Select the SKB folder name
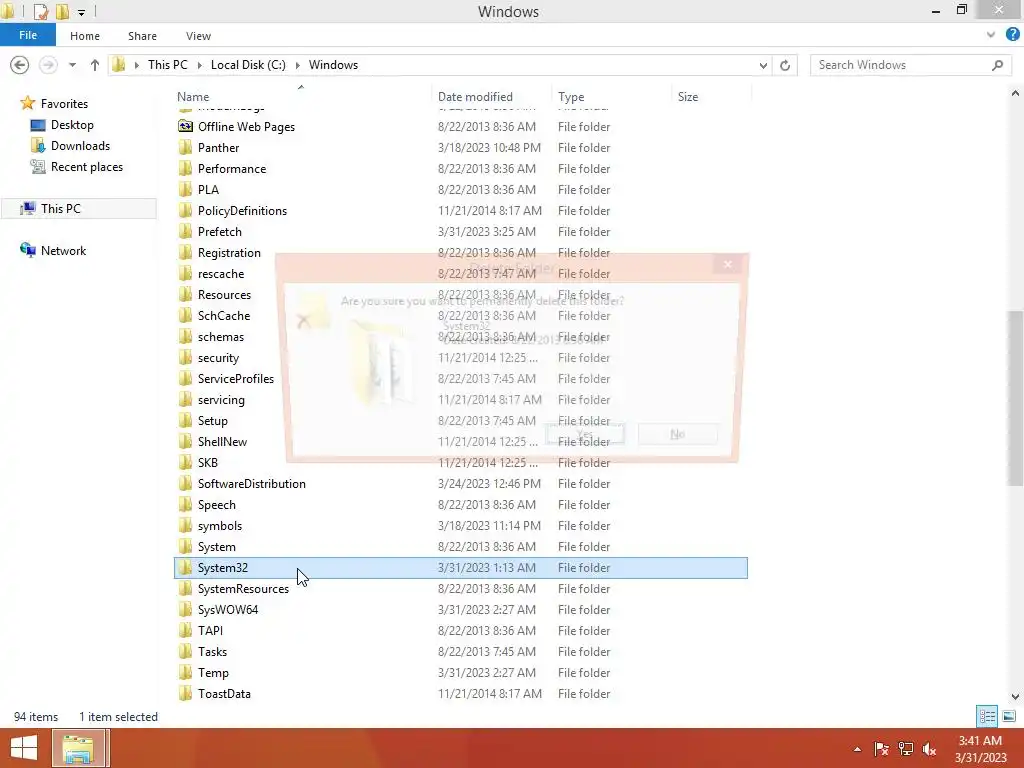The height and width of the screenshot is (768, 1024). [x=208, y=462]
